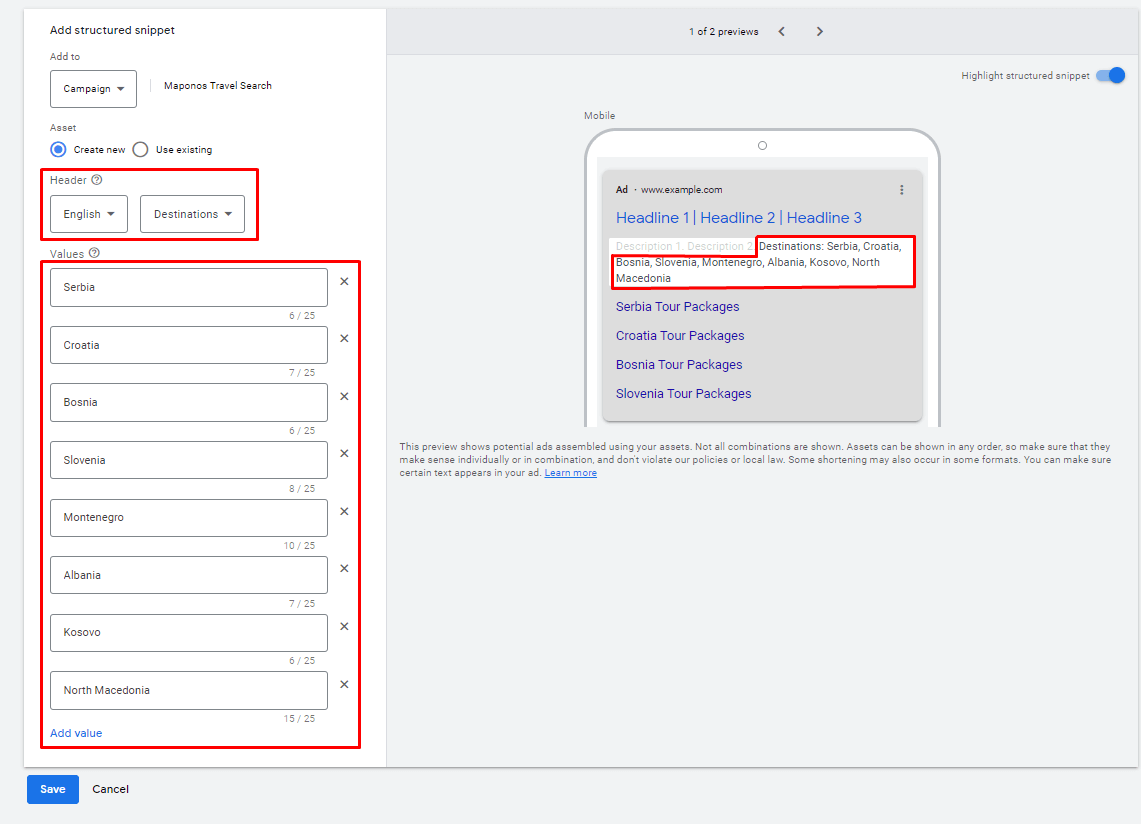This screenshot has width=1141, height=824.
Task: Click the www.example.com ad URL
Action: pos(682,190)
